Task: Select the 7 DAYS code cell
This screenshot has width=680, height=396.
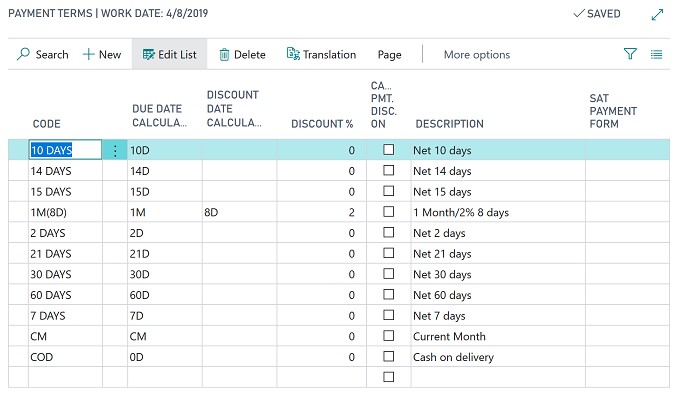Action: click(65, 315)
